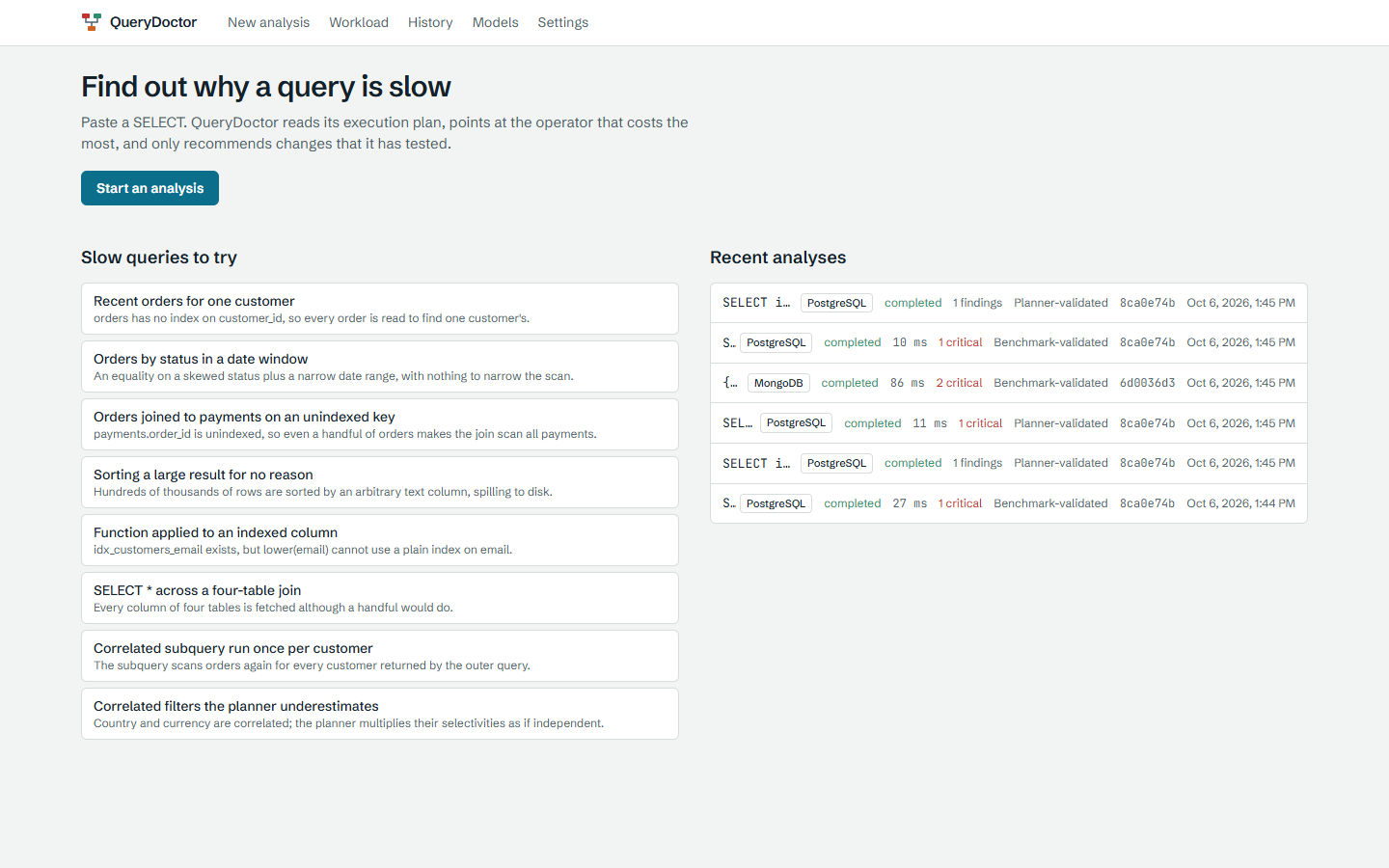Pick 'Sorting a large result for no reason'

tap(380, 482)
